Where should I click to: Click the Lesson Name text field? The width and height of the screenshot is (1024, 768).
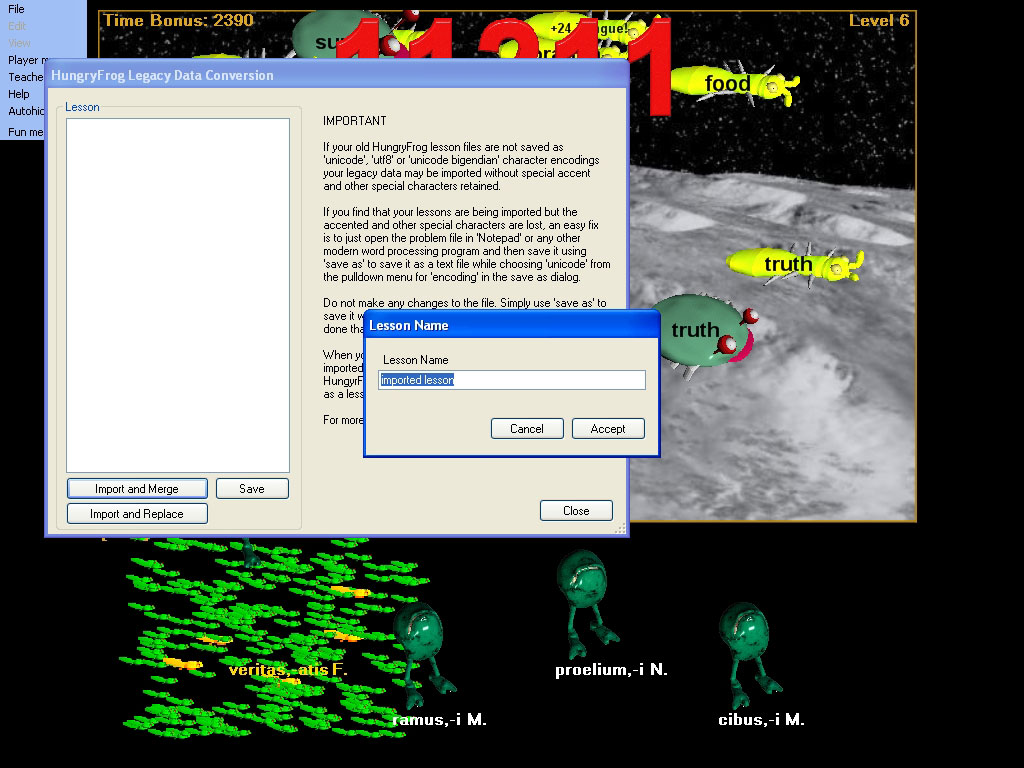512,380
